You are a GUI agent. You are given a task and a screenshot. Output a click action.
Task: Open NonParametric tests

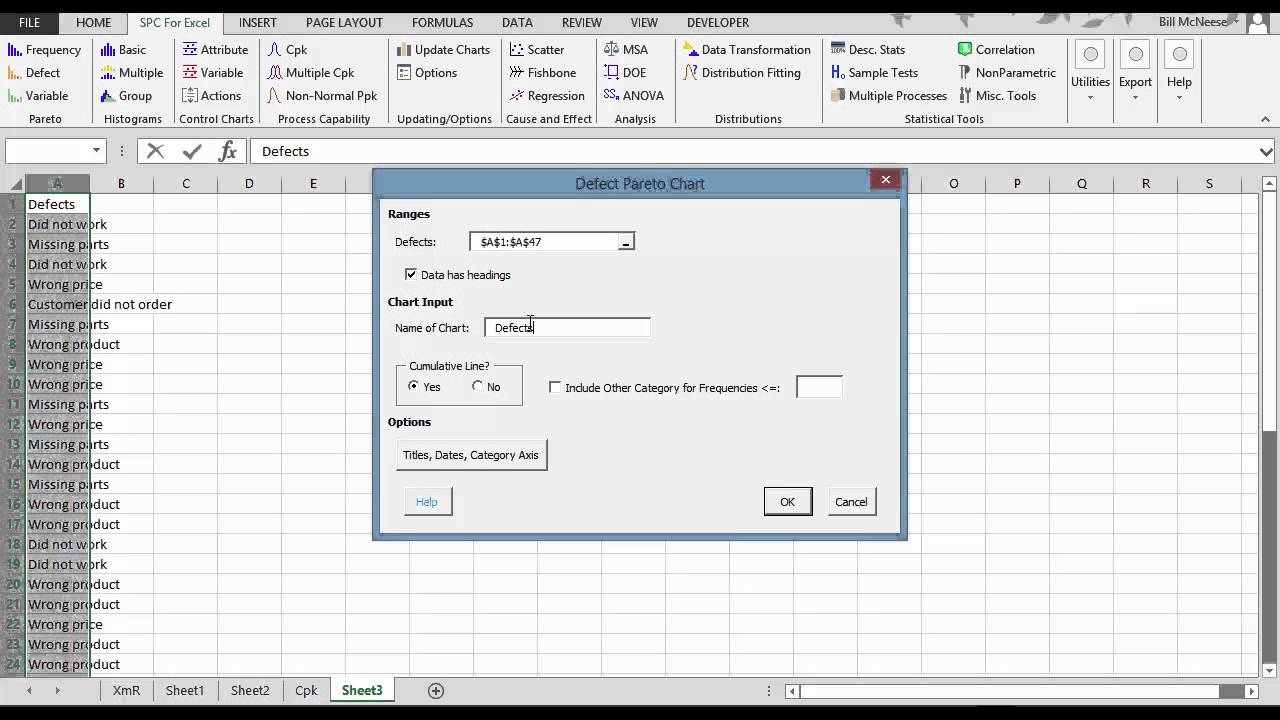tap(1006, 72)
